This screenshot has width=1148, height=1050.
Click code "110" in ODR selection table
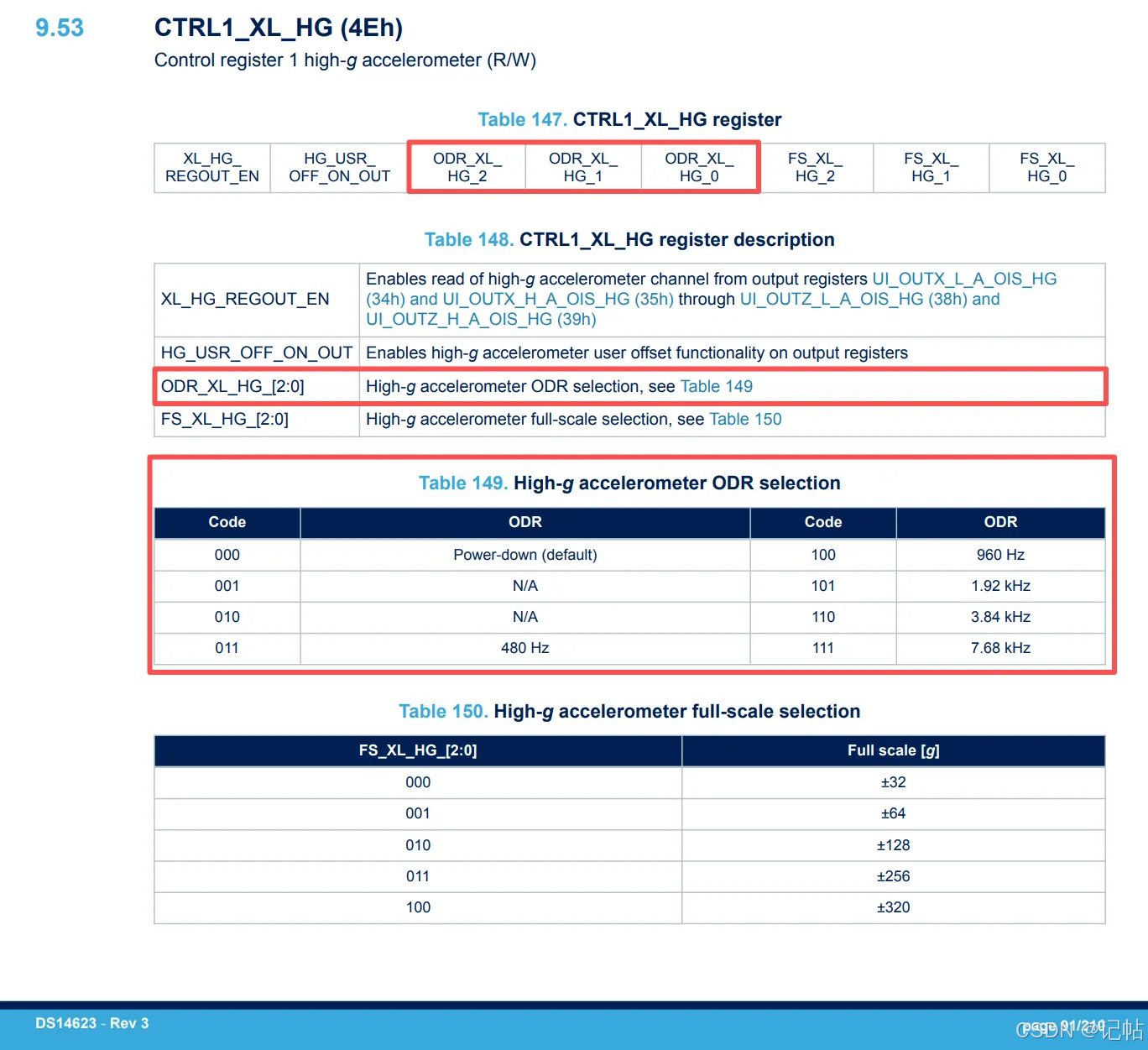pos(823,617)
